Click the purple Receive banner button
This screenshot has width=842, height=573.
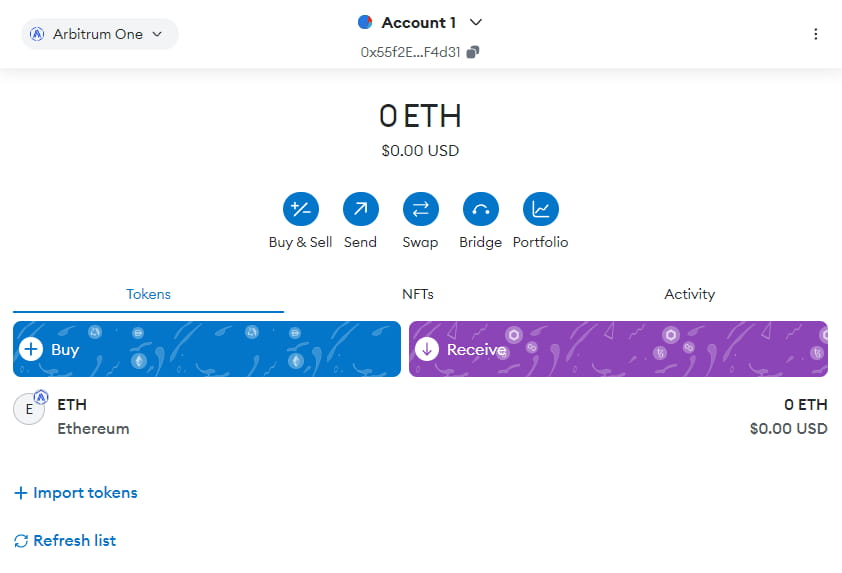[x=617, y=349]
